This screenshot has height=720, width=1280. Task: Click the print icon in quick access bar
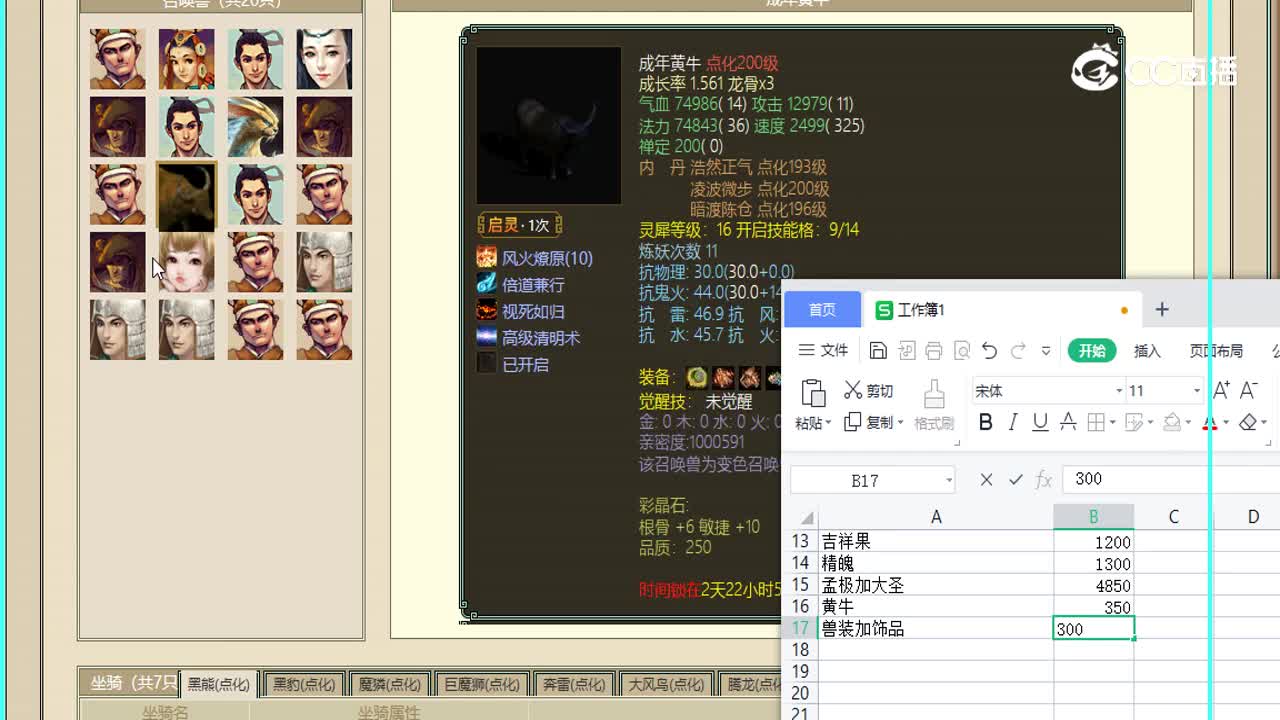coord(933,350)
